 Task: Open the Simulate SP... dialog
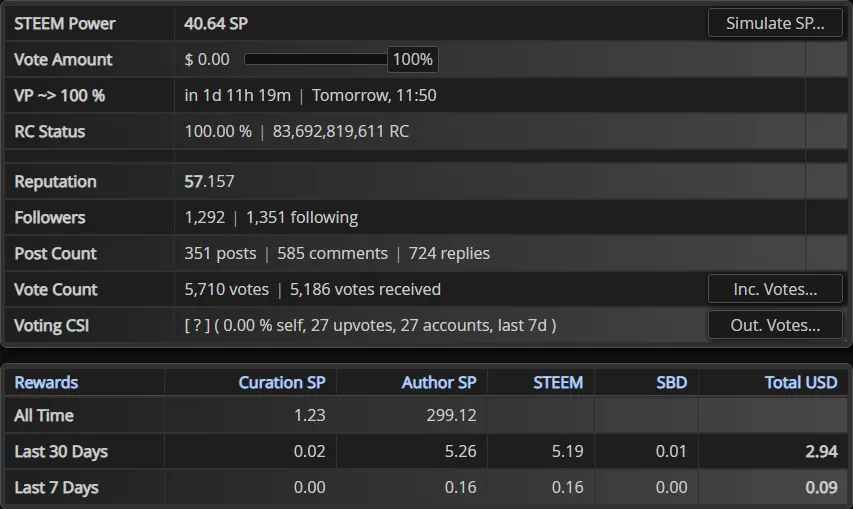(775, 23)
